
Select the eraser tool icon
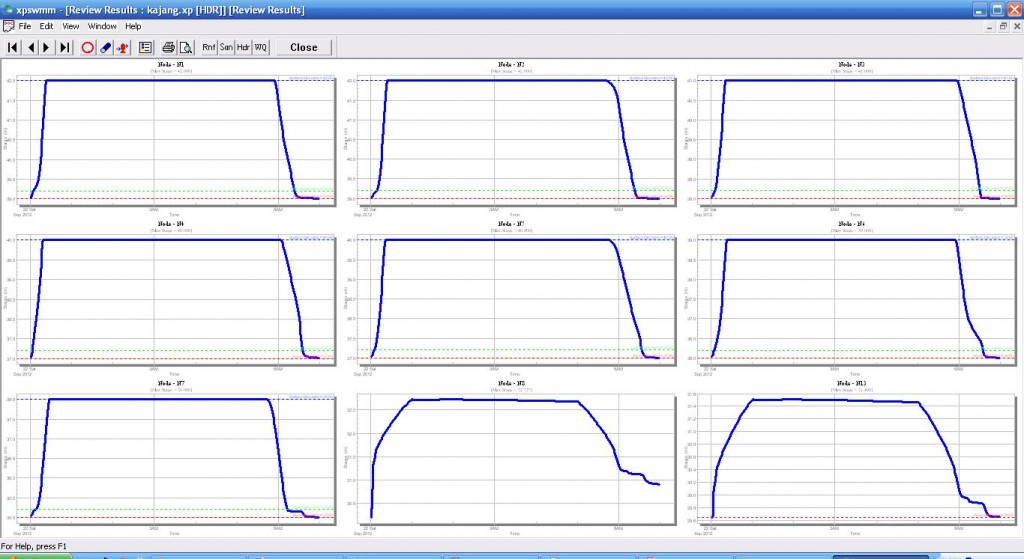[x=105, y=47]
